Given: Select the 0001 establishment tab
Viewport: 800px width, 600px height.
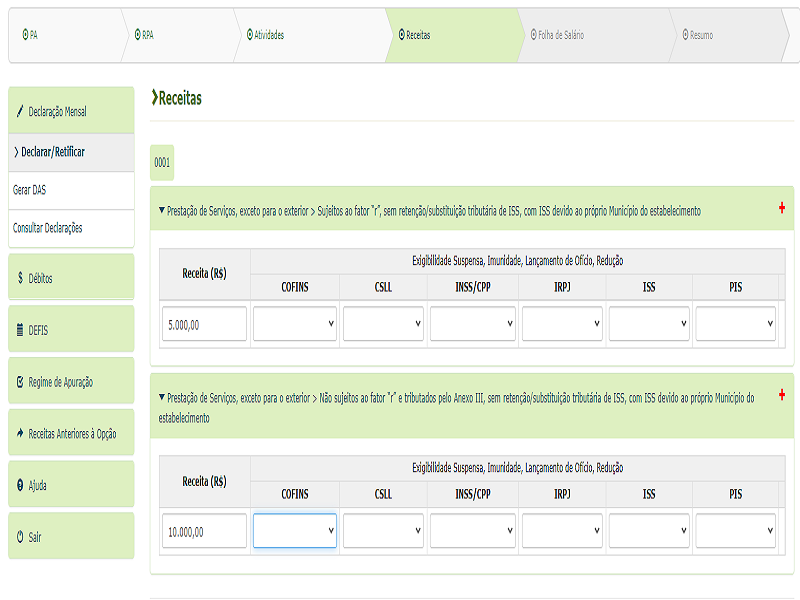Looking at the screenshot, I should point(162,161).
